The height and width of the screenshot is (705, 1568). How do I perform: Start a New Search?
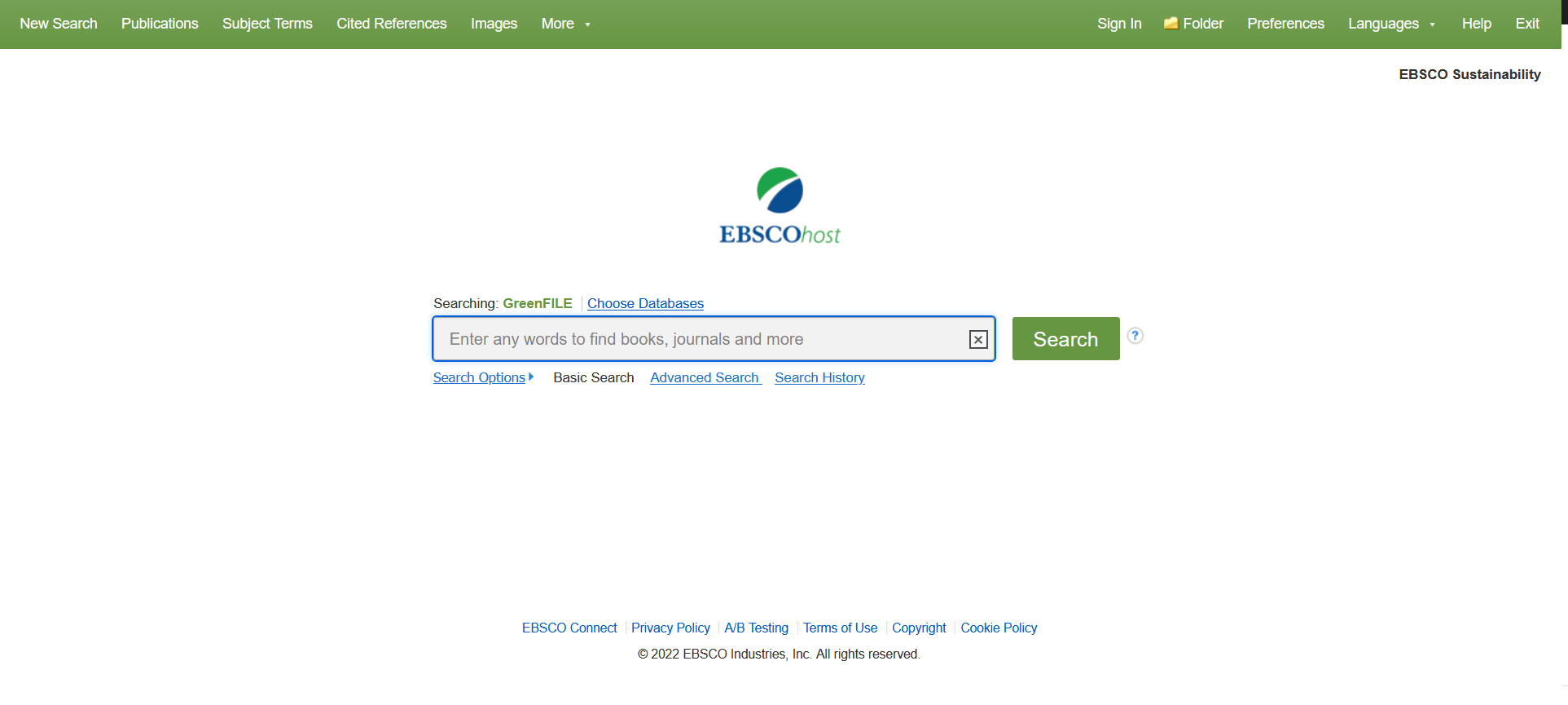click(x=59, y=24)
